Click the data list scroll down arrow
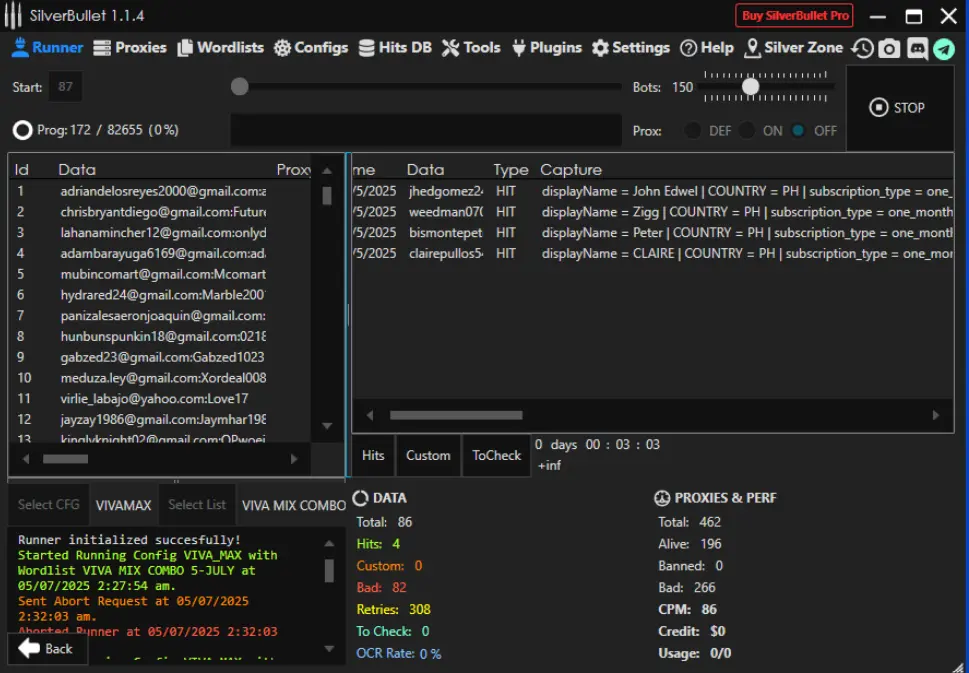 (x=327, y=426)
